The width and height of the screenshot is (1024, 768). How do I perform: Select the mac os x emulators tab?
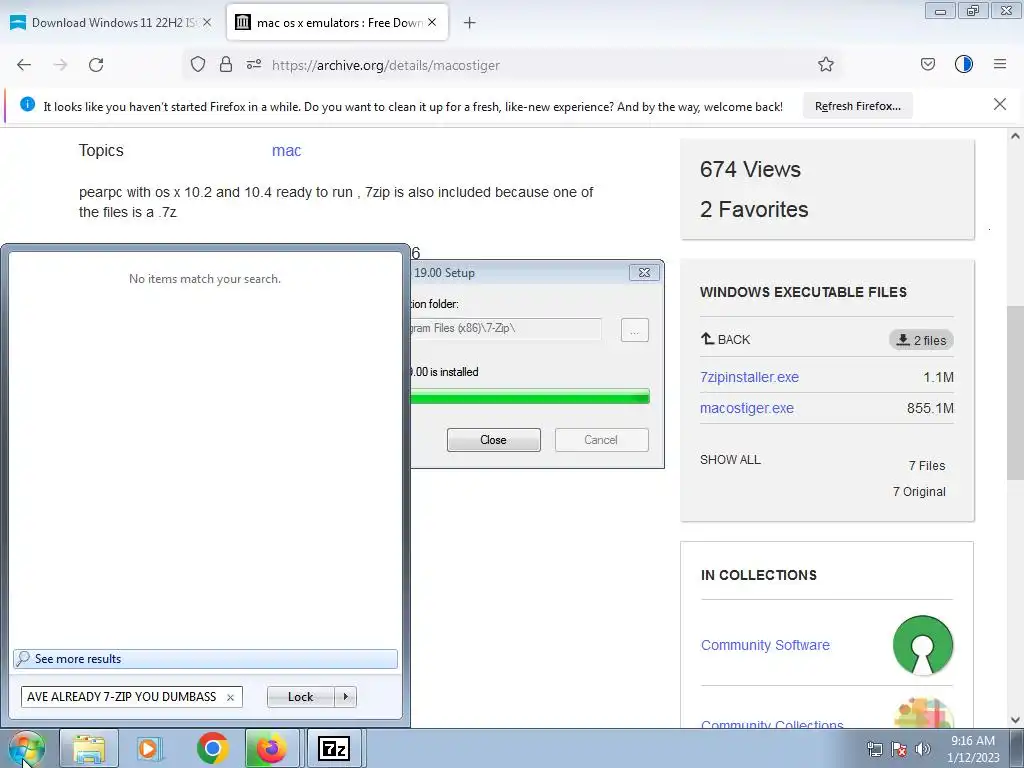337,23
